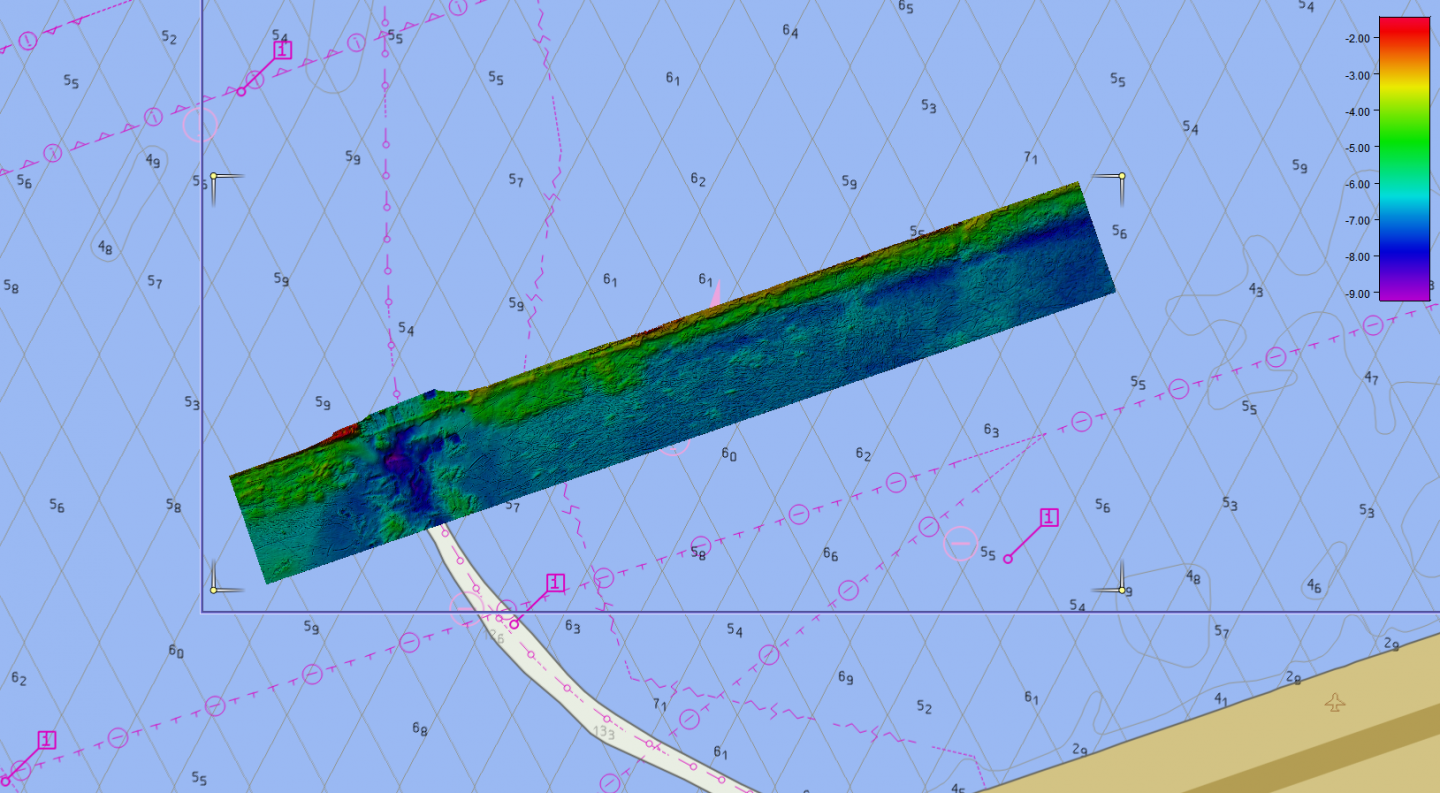Click the 6_6 depth sounding
Viewport: 1440px width, 793px height.
click(x=830, y=554)
